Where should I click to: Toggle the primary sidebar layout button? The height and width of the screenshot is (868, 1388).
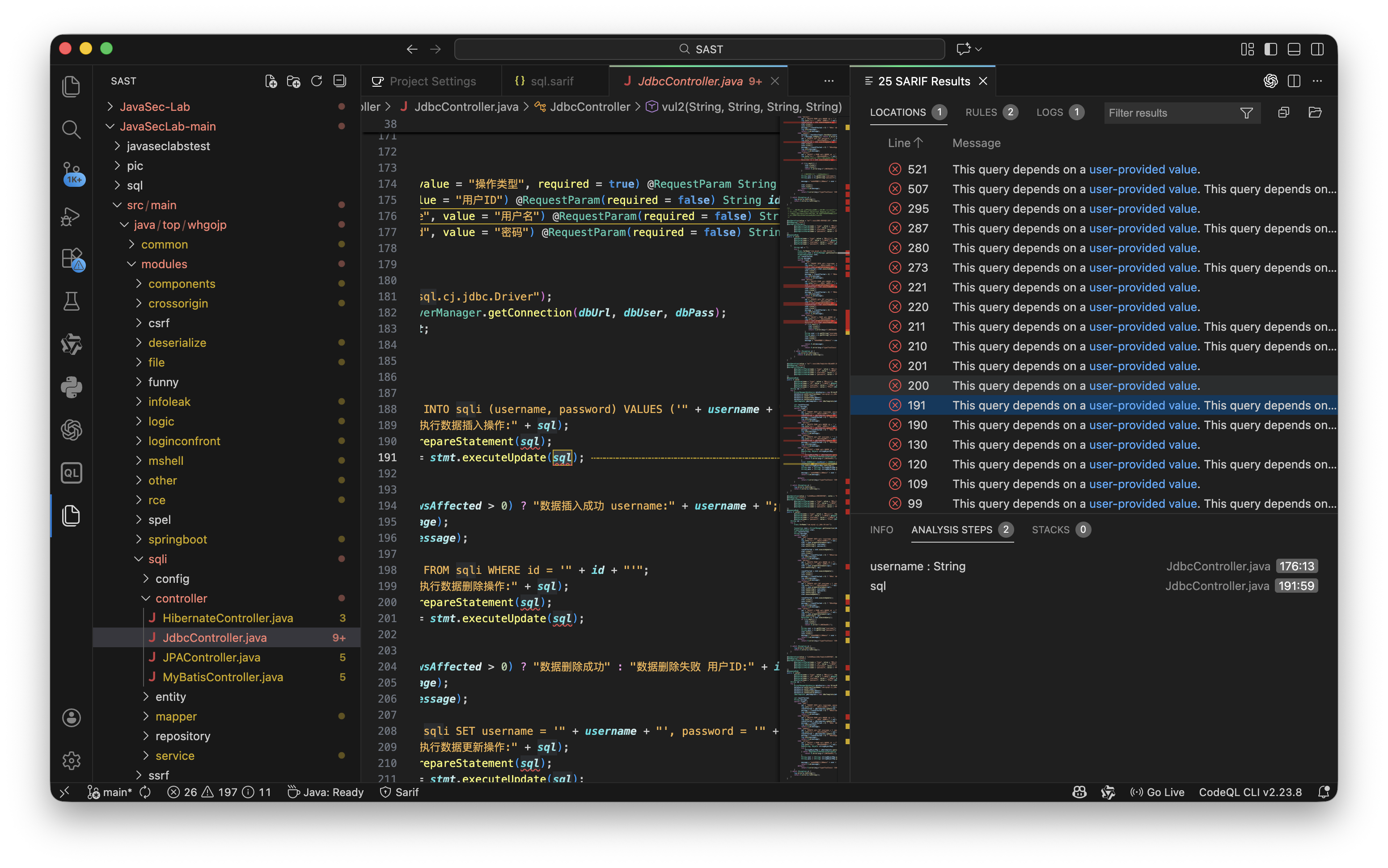coord(1270,49)
